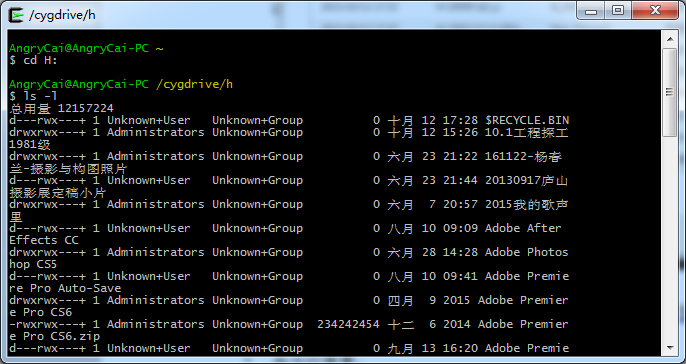Click the timestamp 16:20
The height and width of the screenshot is (364, 686).
(x=460, y=349)
